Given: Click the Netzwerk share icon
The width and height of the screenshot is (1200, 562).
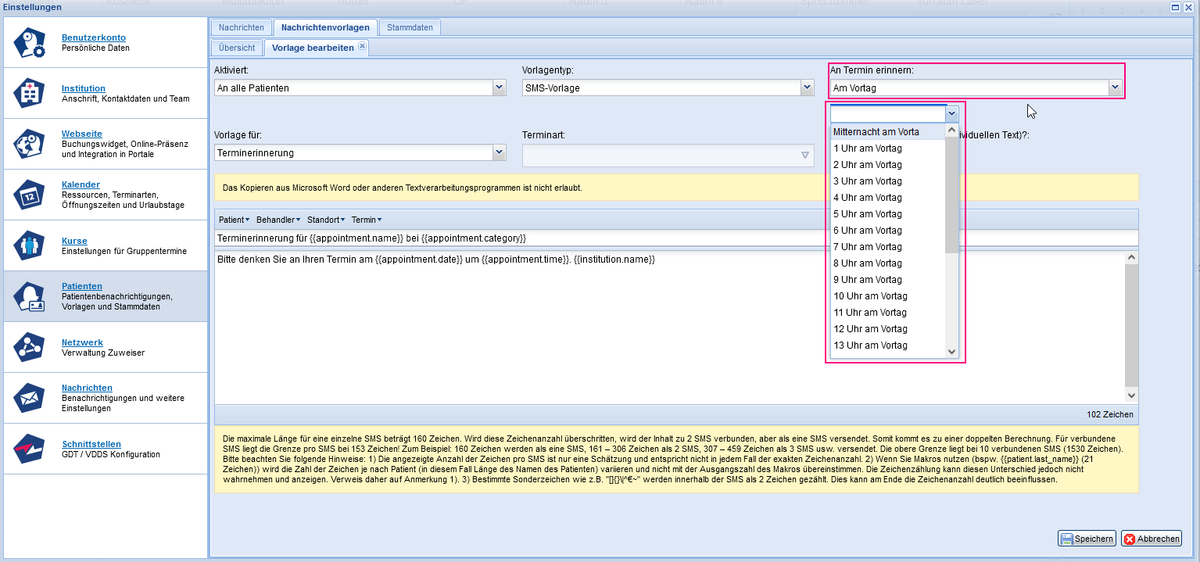Looking at the screenshot, I should tap(29, 347).
